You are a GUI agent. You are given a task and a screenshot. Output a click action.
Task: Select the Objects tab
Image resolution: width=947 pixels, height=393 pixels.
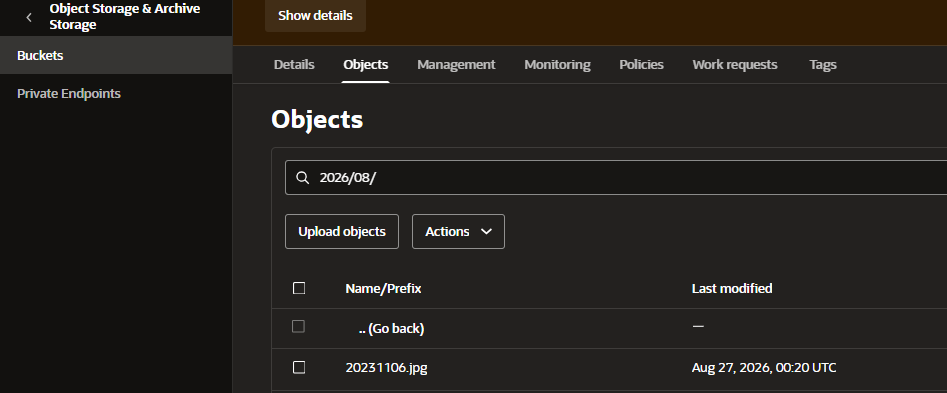click(365, 65)
